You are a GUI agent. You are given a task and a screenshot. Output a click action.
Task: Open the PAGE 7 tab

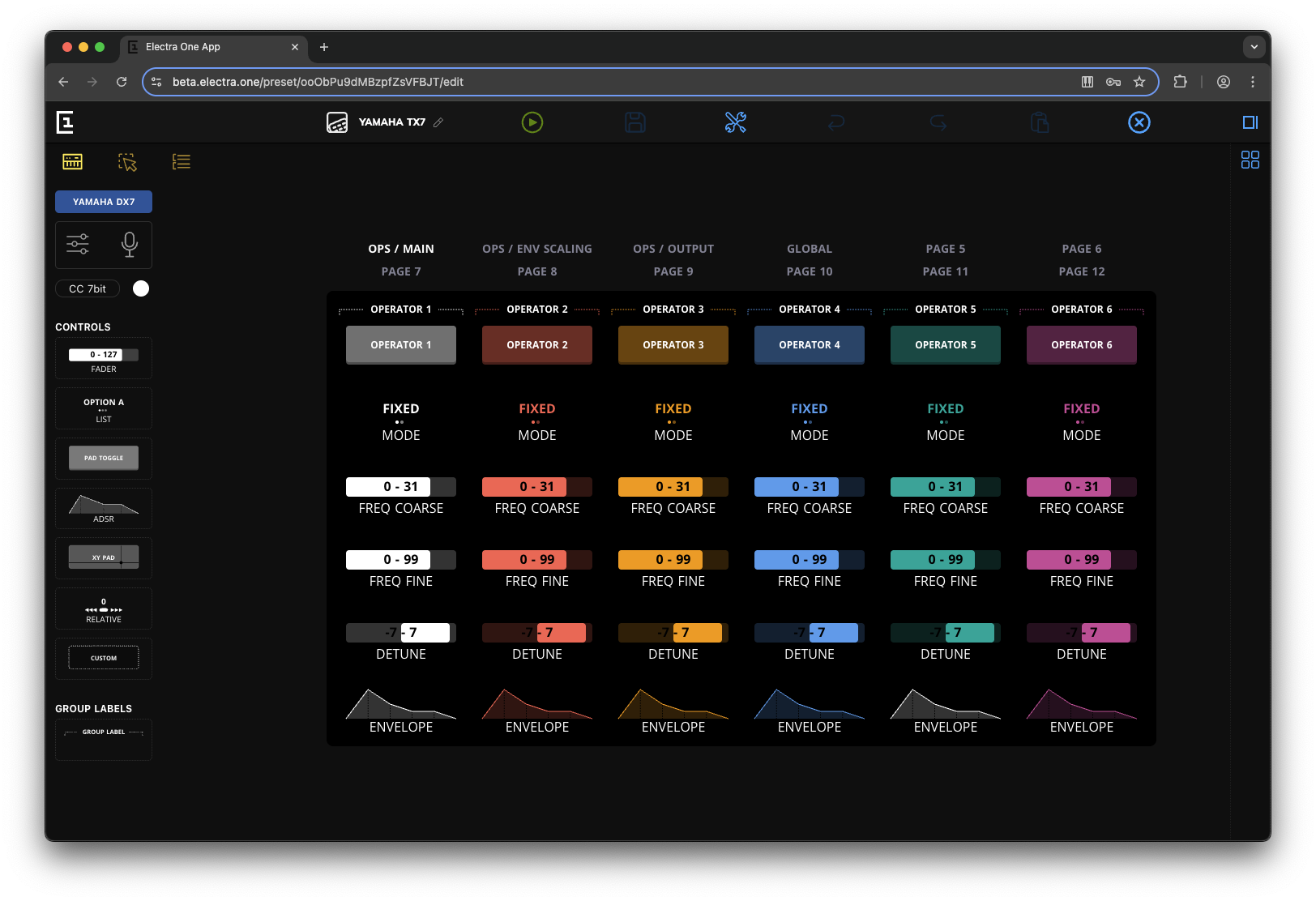[401, 271]
